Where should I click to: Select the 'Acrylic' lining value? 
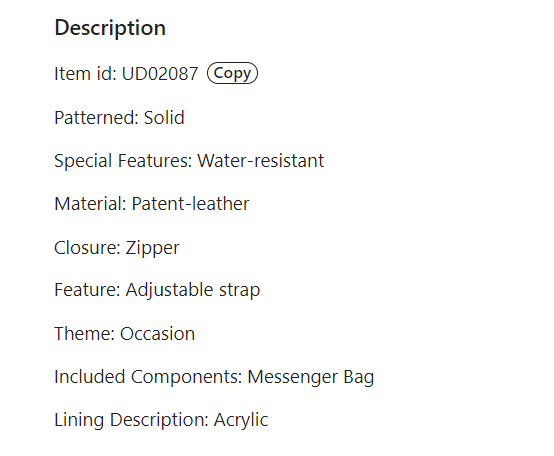[x=241, y=420]
